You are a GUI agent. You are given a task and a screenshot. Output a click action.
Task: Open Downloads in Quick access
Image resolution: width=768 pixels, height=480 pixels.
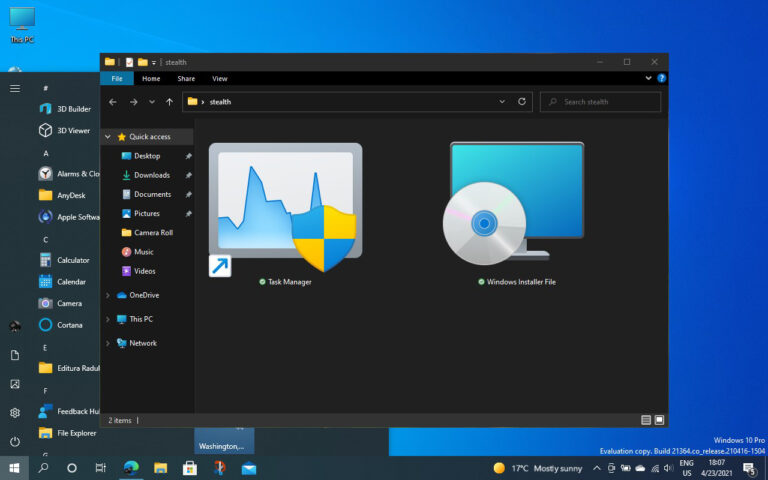[151, 175]
